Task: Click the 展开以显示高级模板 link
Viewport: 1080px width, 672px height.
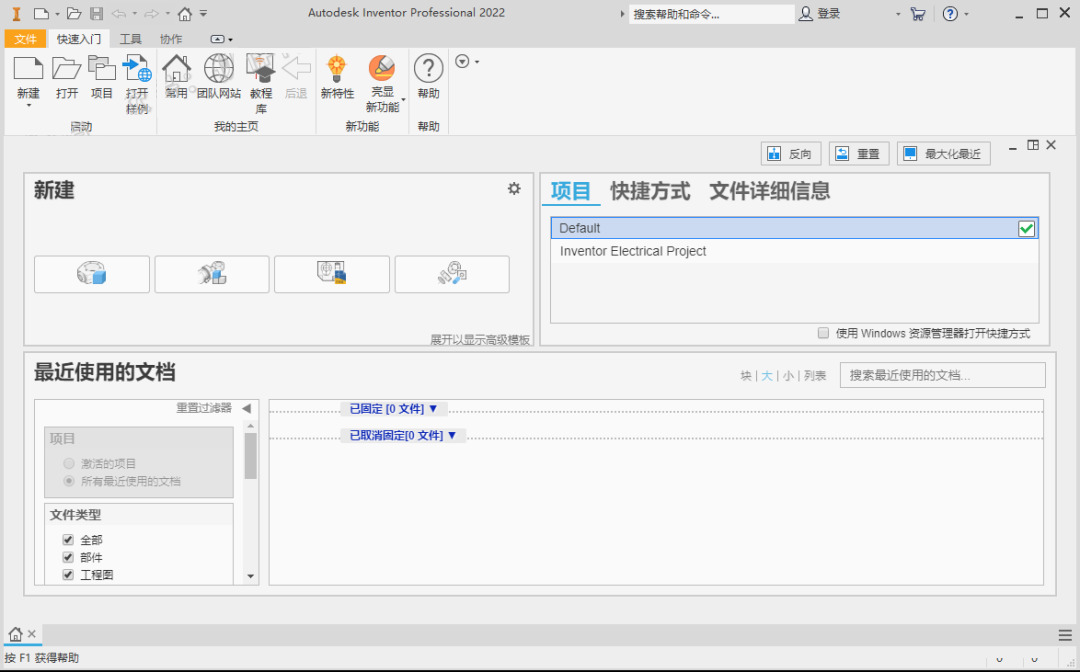Action: point(480,339)
